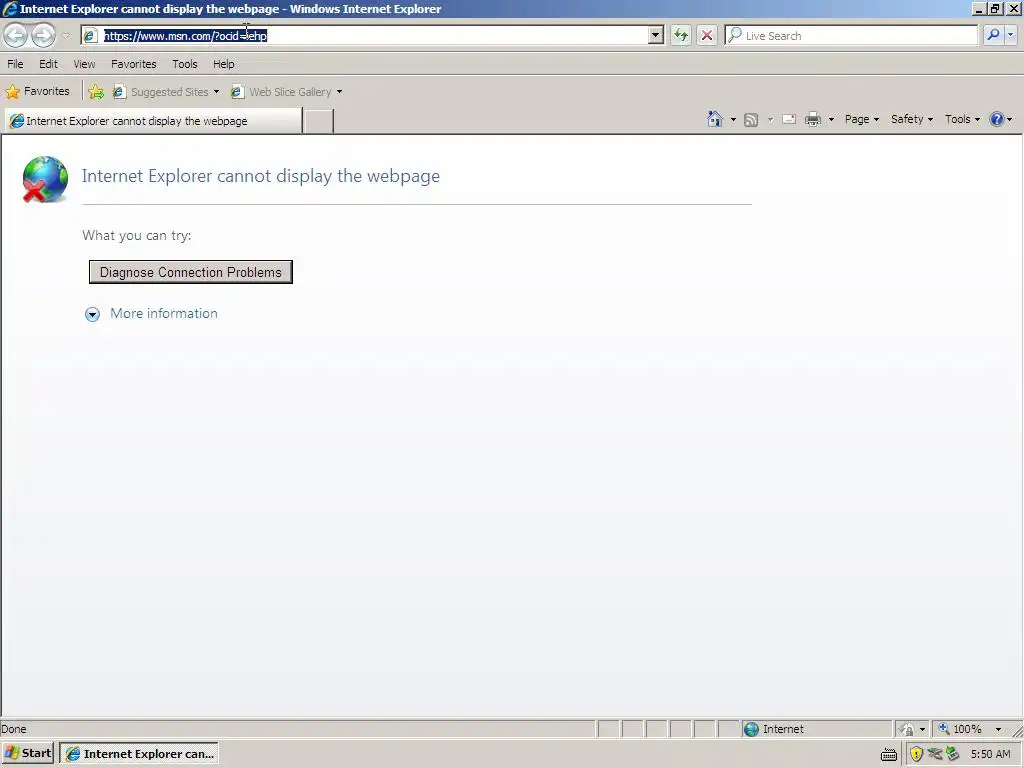This screenshot has width=1024, height=768.
Task: Open the View menu
Action: click(x=84, y=64)
